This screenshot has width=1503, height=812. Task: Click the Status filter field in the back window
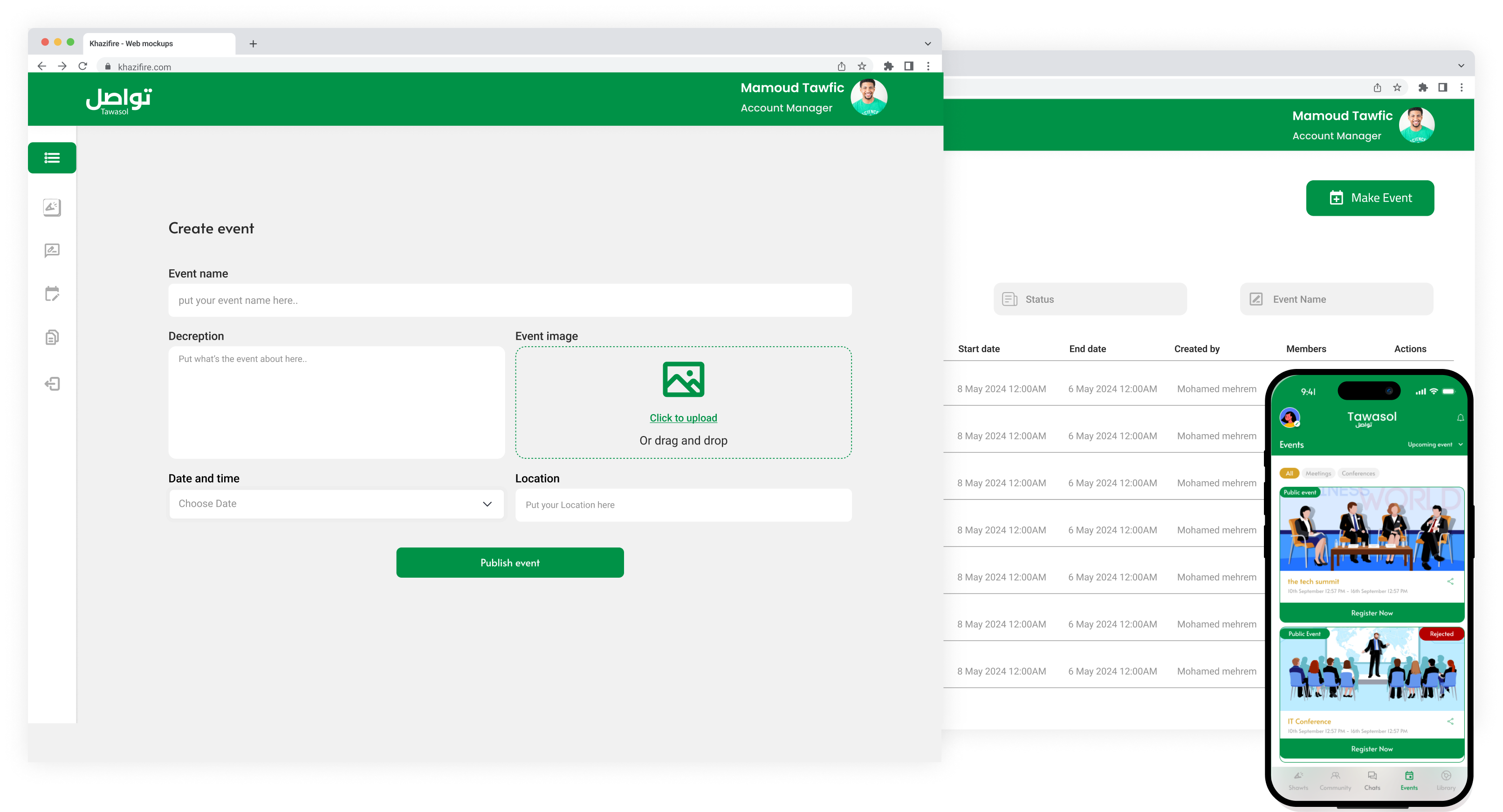pos(1090,299)
